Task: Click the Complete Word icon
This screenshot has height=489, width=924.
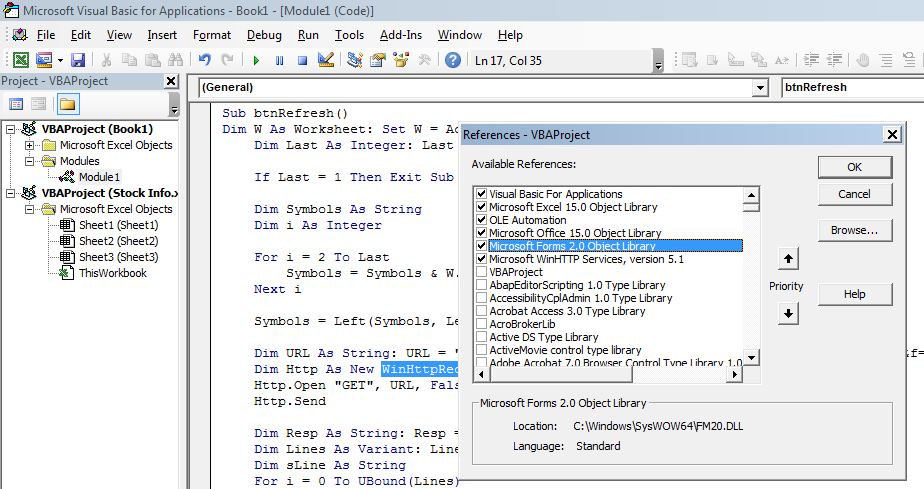Action: pos(781,60)
